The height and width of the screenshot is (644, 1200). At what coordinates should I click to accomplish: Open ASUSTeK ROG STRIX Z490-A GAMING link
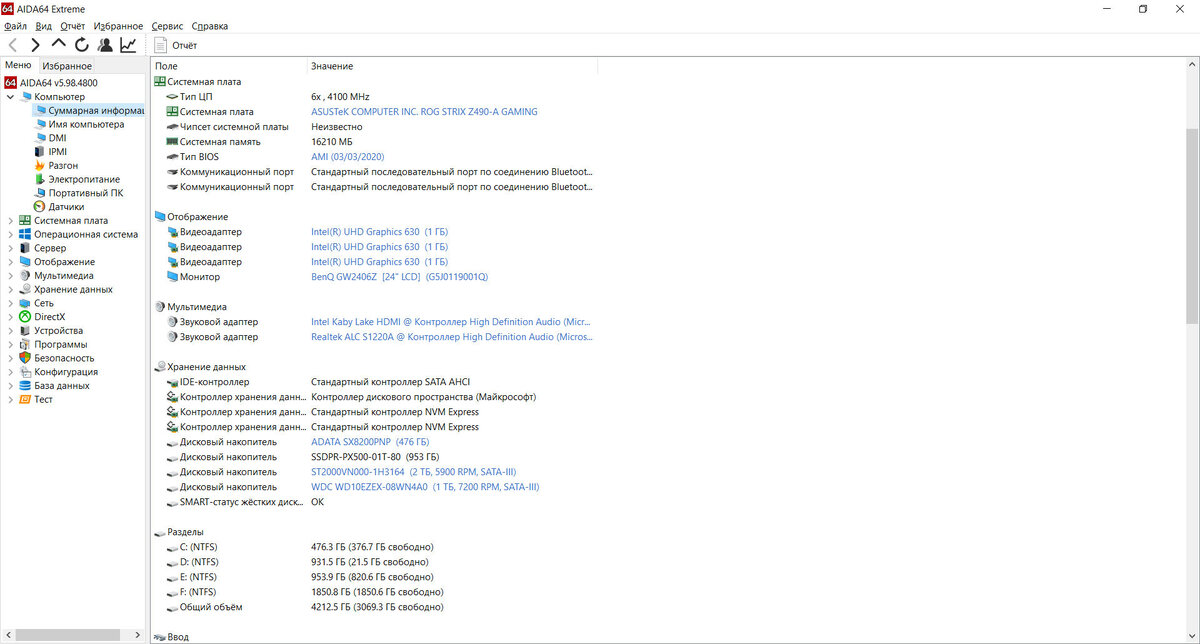(424, 112)
